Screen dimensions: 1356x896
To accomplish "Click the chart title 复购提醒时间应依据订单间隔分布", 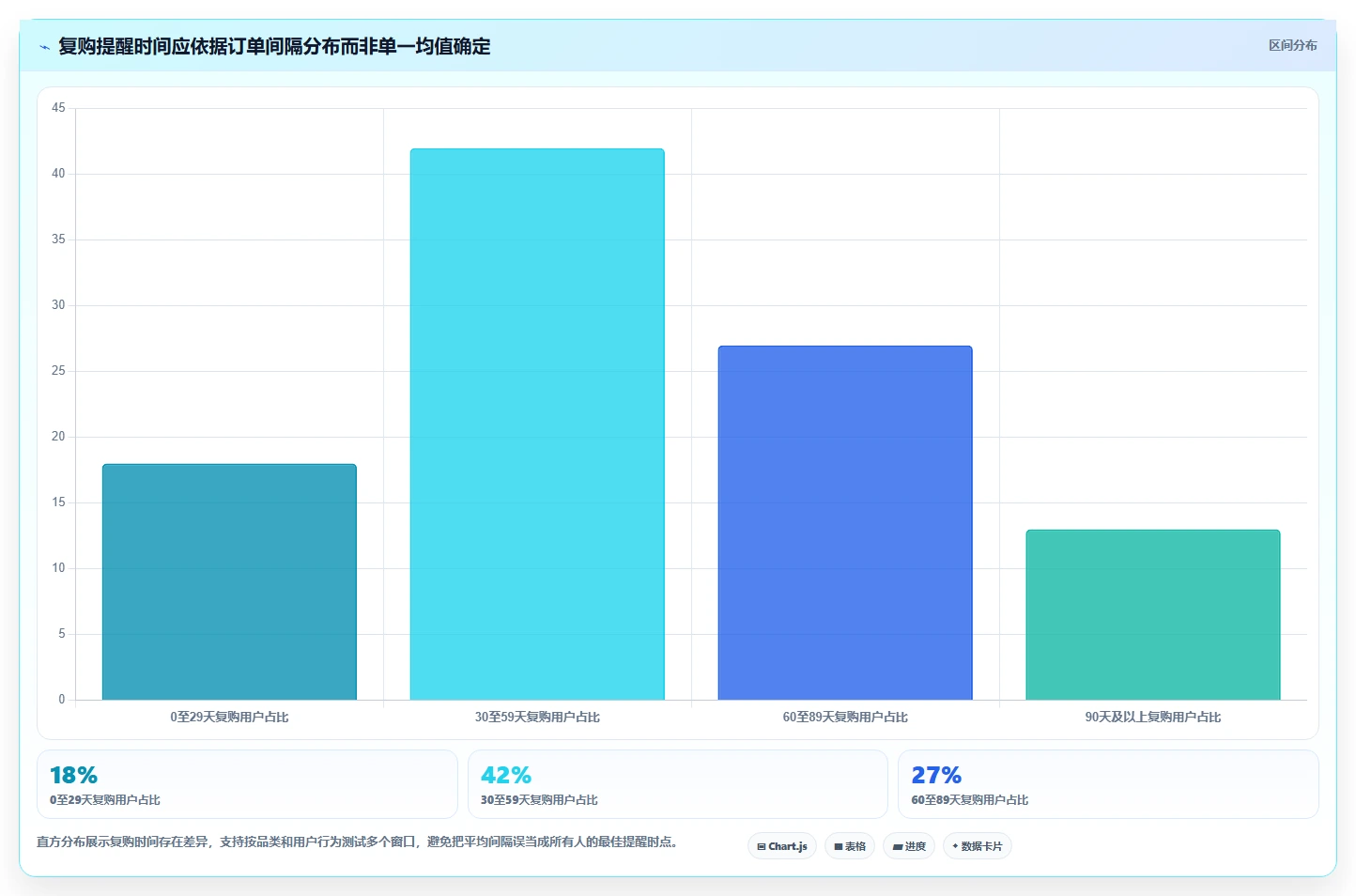I will [x=274, y=46].
